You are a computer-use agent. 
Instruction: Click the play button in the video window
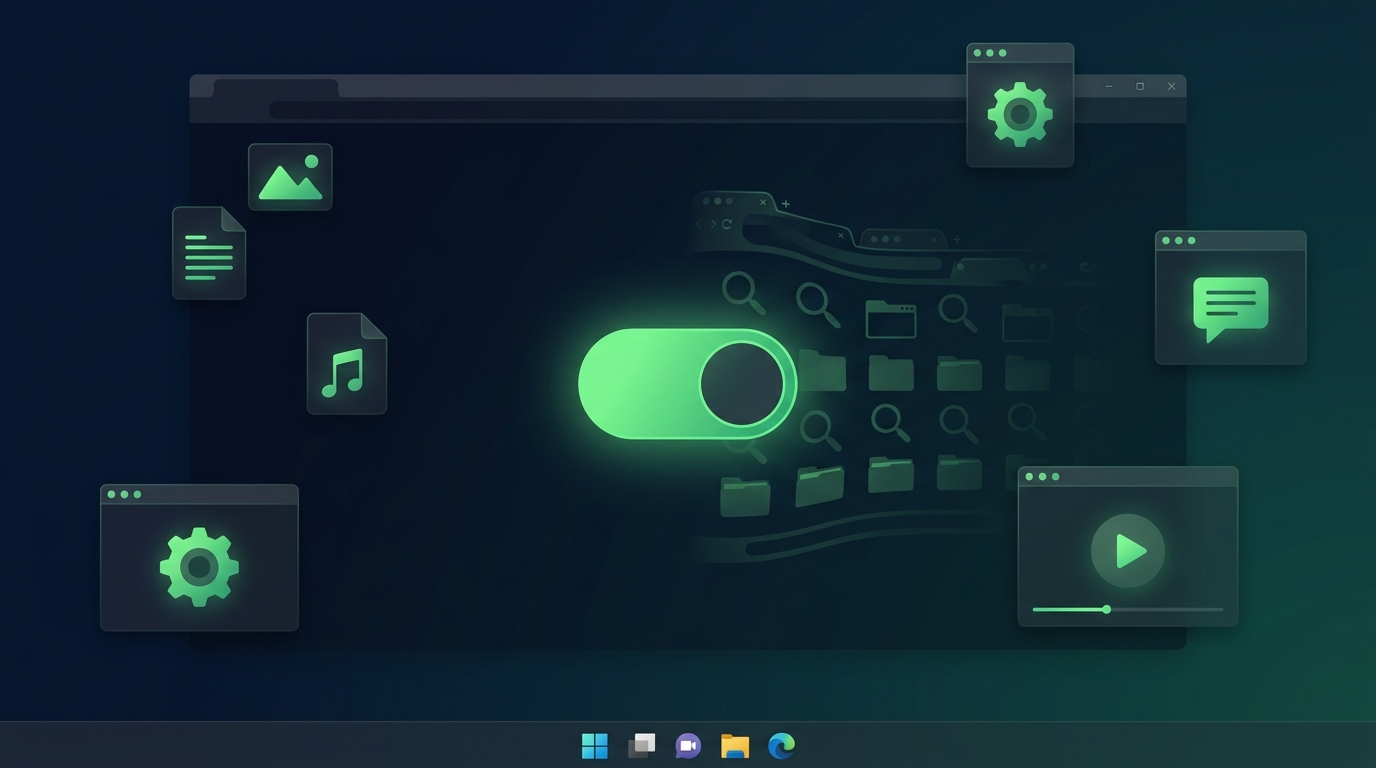click(x=1128, y=550)
